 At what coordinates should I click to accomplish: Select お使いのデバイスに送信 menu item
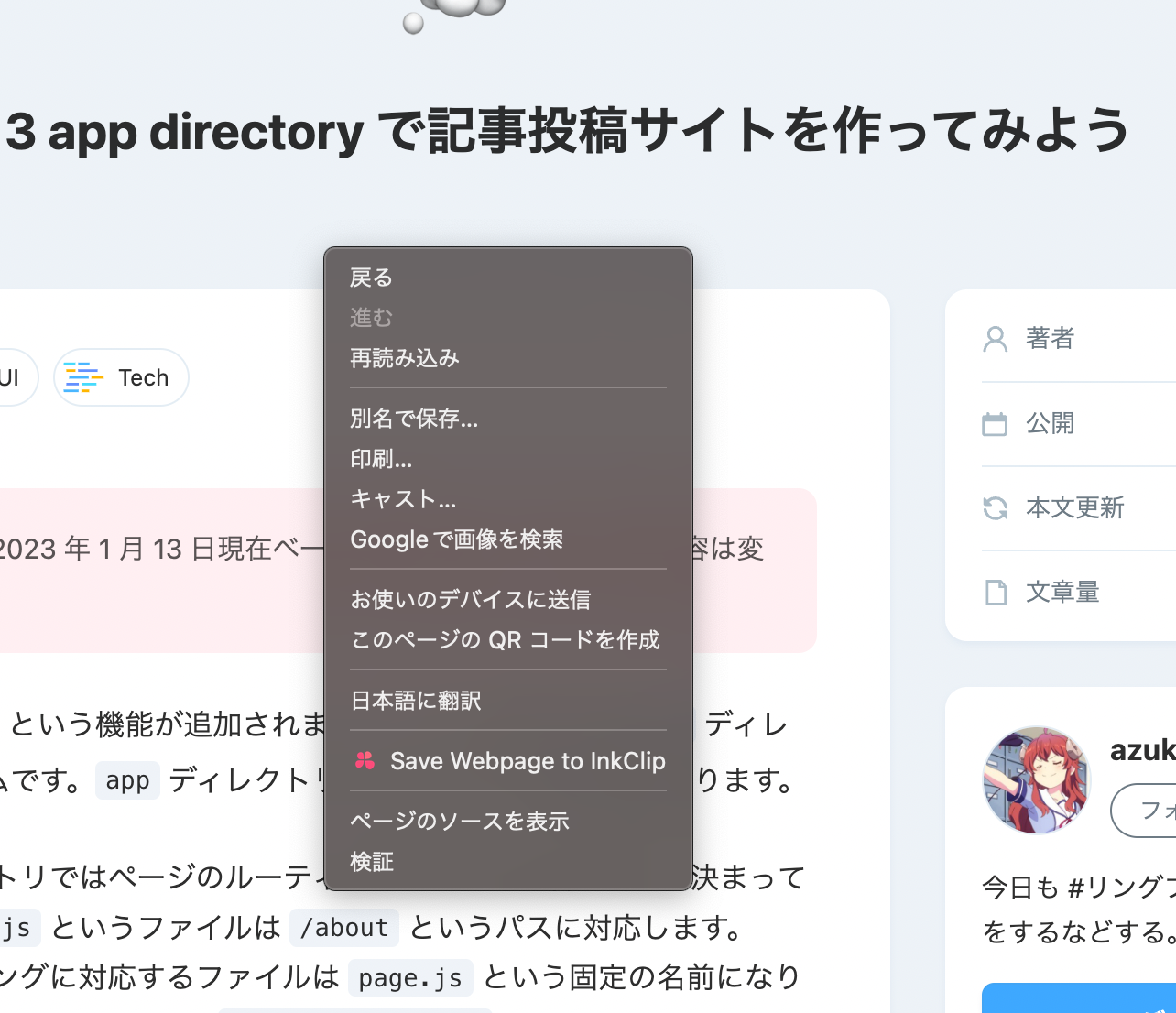(x=470, y=600)
